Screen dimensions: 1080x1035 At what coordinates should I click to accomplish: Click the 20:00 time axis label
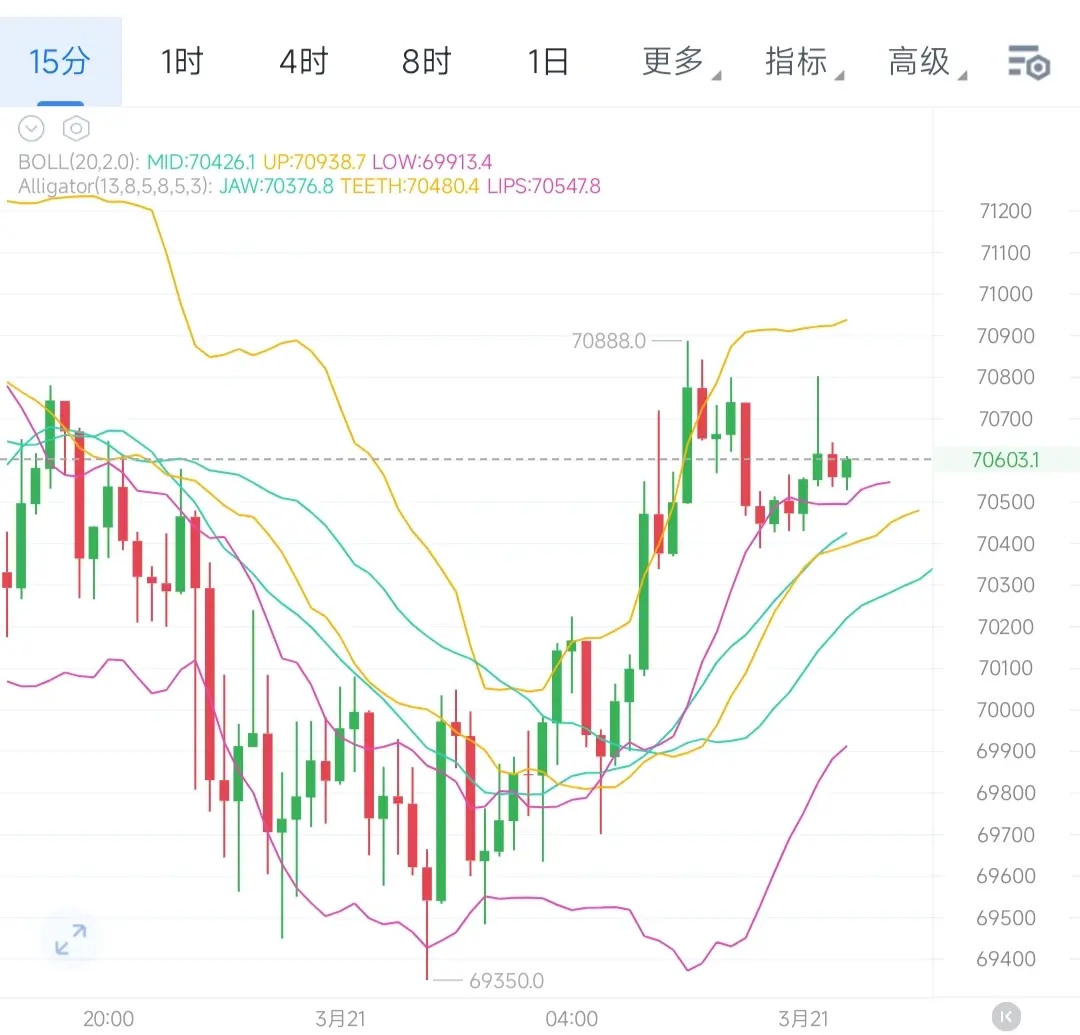coord(108,1018)
